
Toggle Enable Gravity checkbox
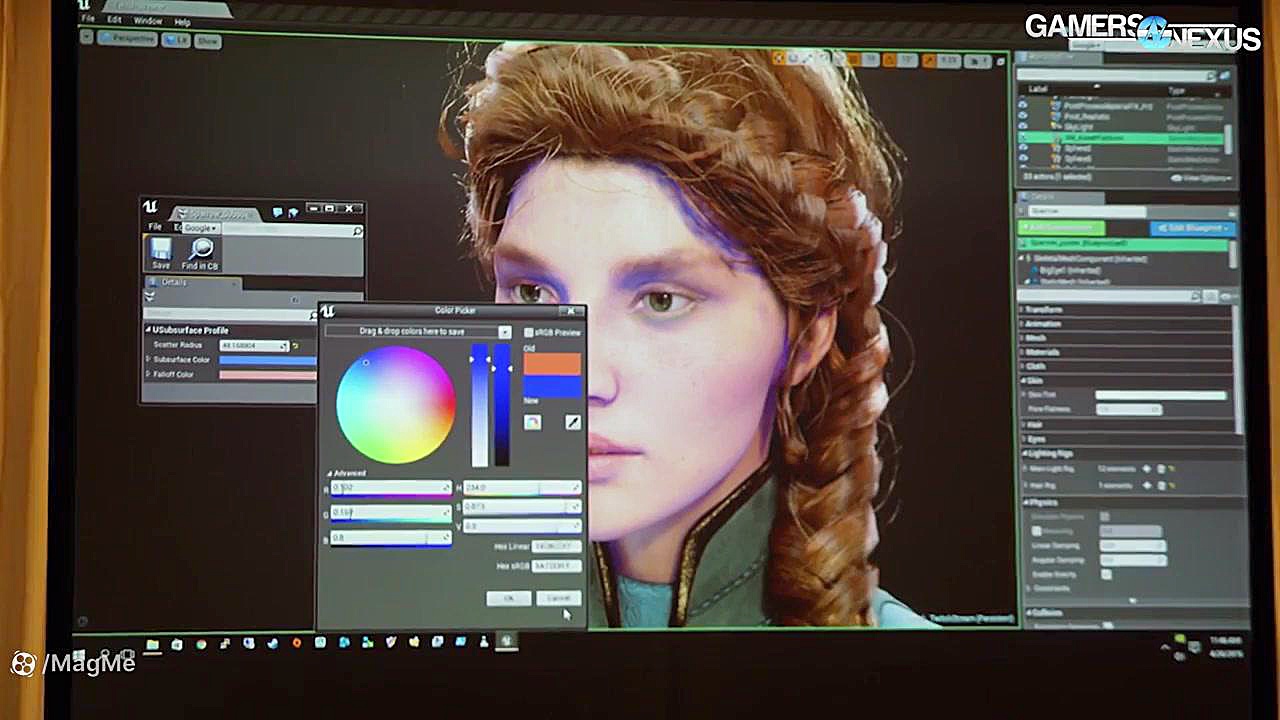(x=1106, y=574)
